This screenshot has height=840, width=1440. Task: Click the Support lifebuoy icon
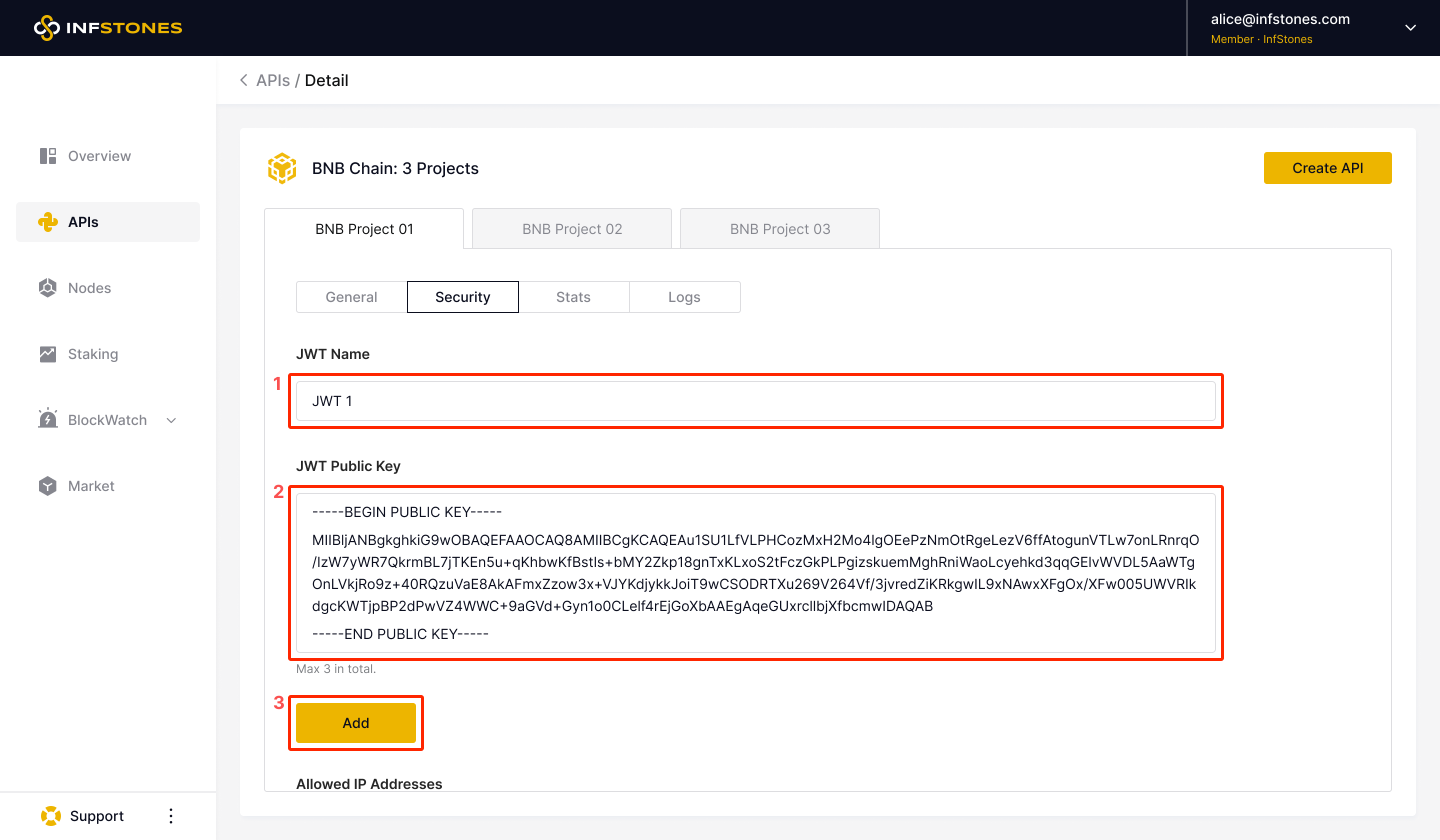click(51, 815)
